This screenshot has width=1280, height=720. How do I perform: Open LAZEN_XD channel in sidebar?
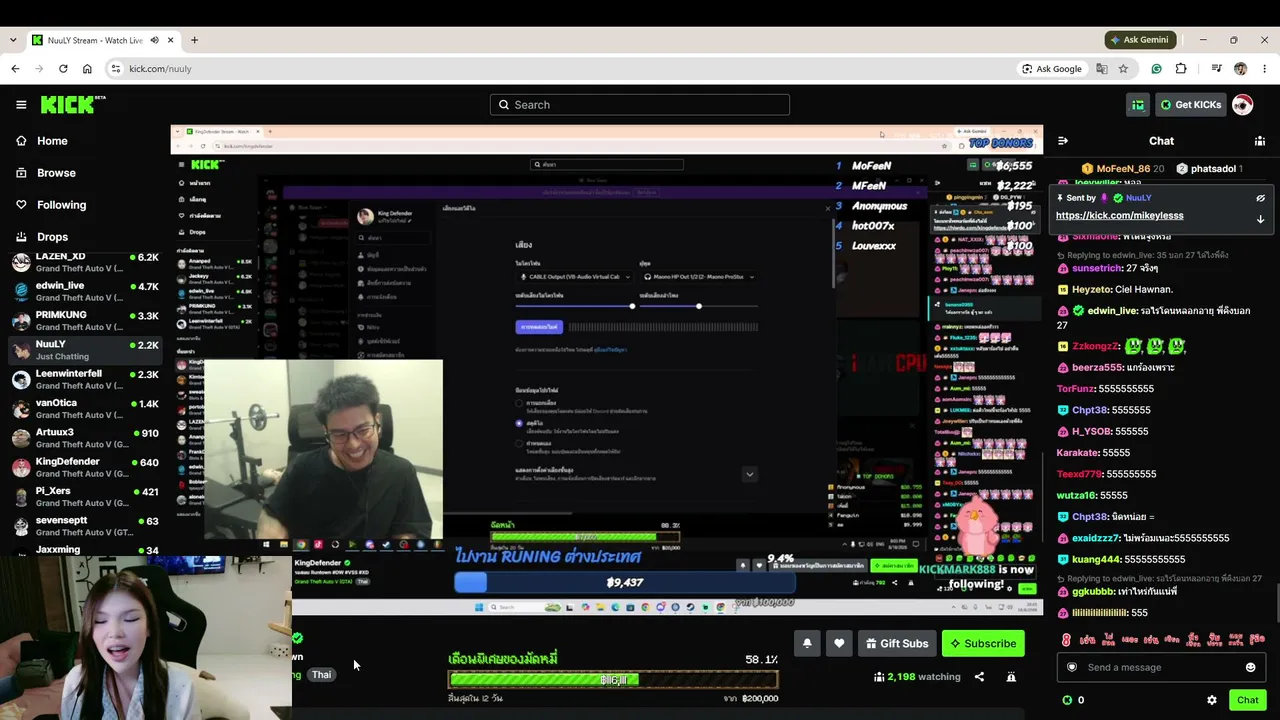click(x=84, y=262)
